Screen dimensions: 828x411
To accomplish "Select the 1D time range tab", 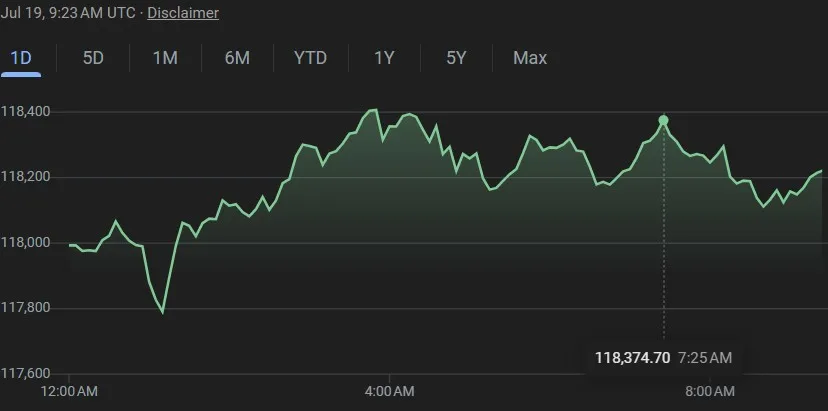I will click(x=21, y=58).
